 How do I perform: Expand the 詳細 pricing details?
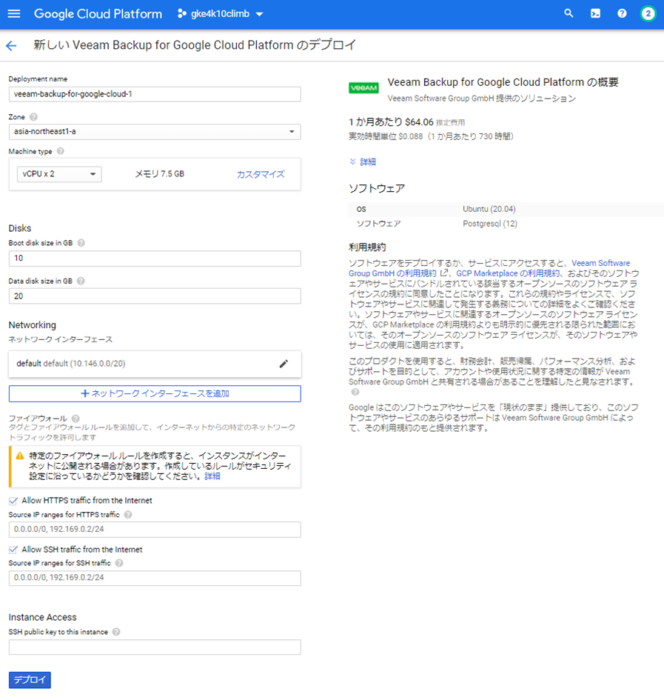click(x=363, y=161)
